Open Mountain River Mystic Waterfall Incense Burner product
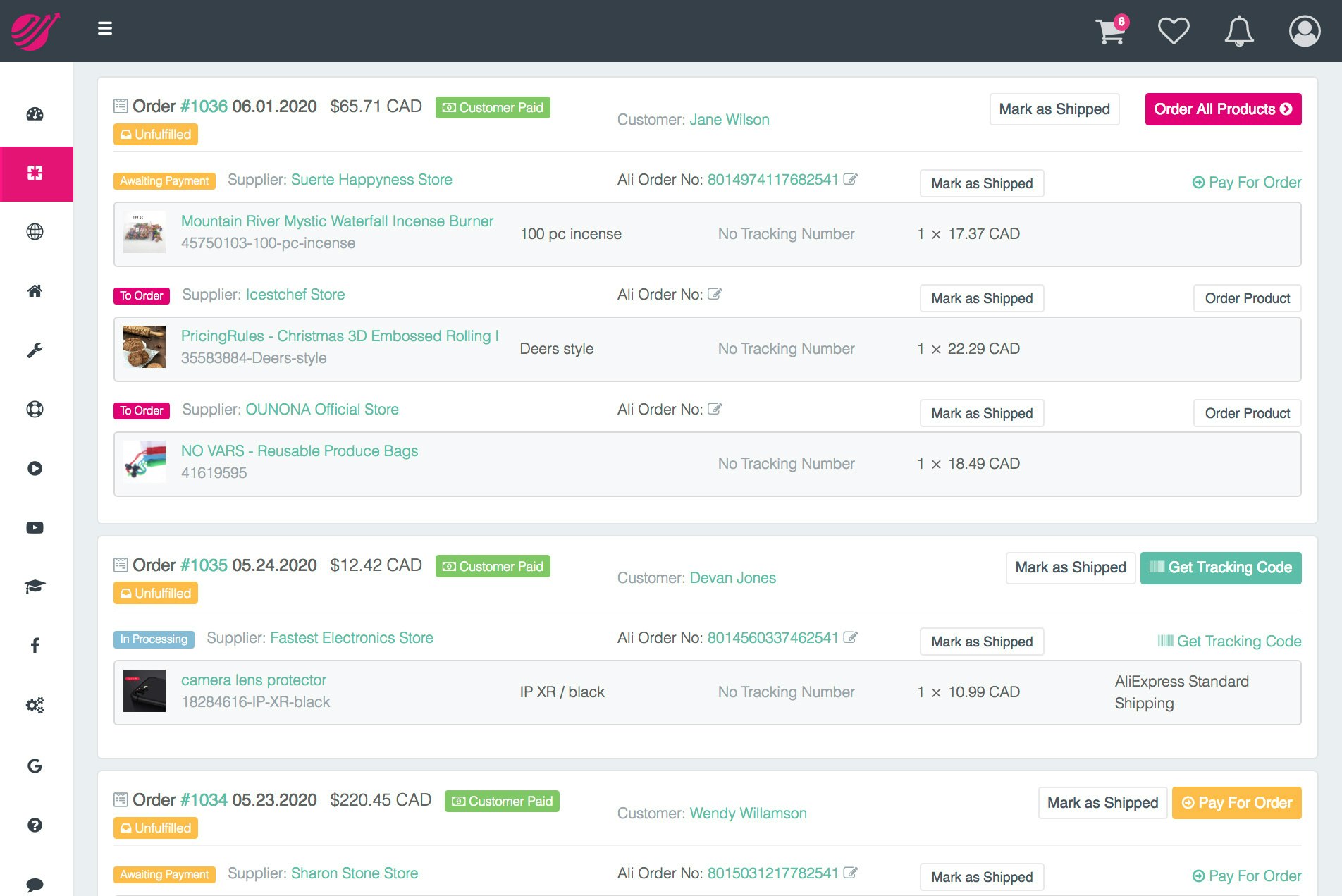 click(337, 221)
